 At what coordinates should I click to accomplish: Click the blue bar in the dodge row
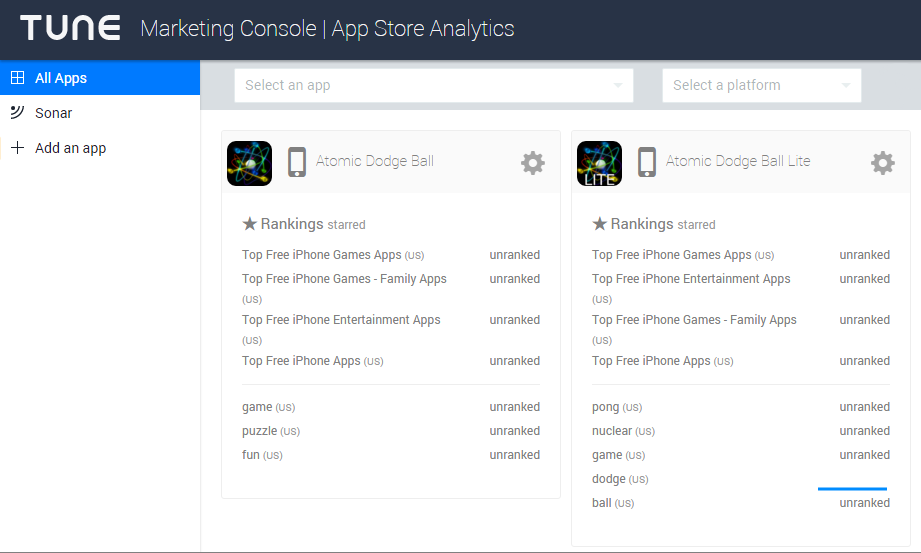coord(852,489)
